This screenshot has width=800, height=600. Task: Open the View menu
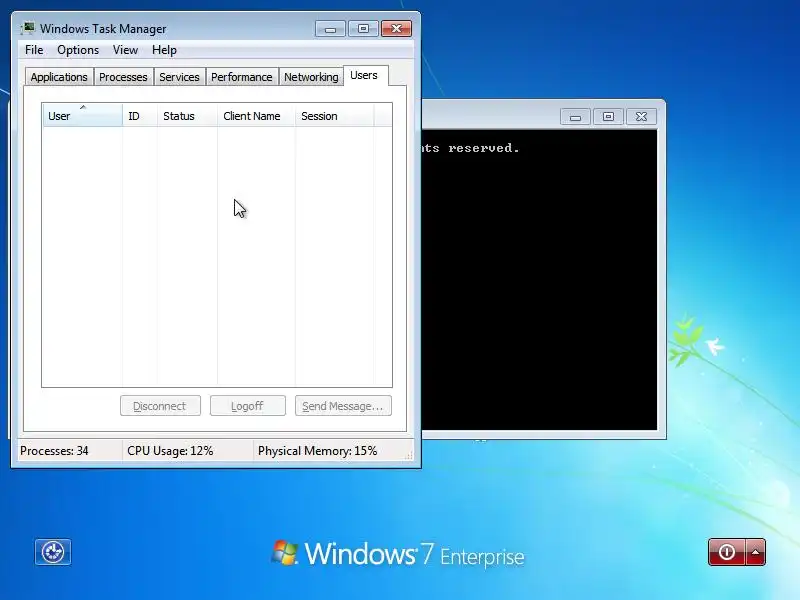(126, 50)
